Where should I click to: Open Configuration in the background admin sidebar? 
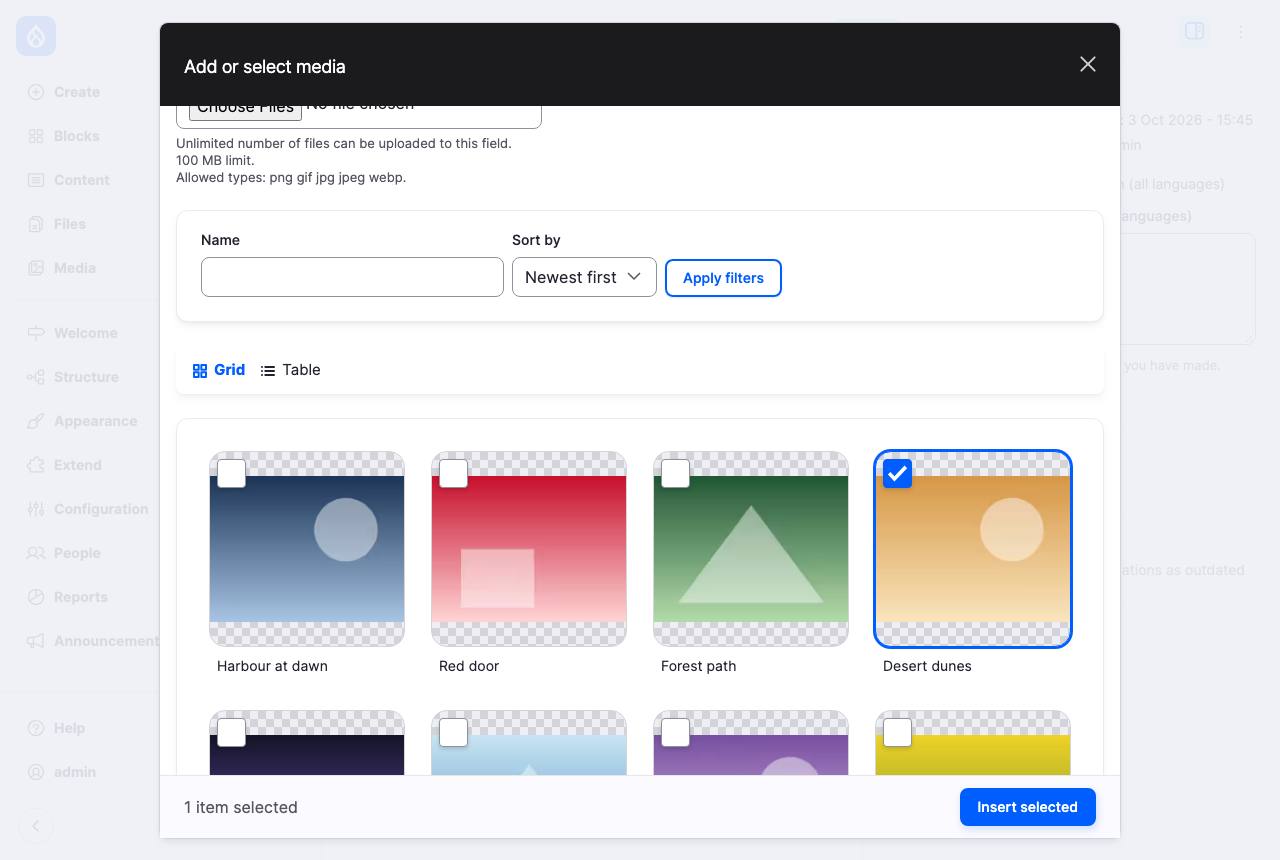click(x=88, y=509)
